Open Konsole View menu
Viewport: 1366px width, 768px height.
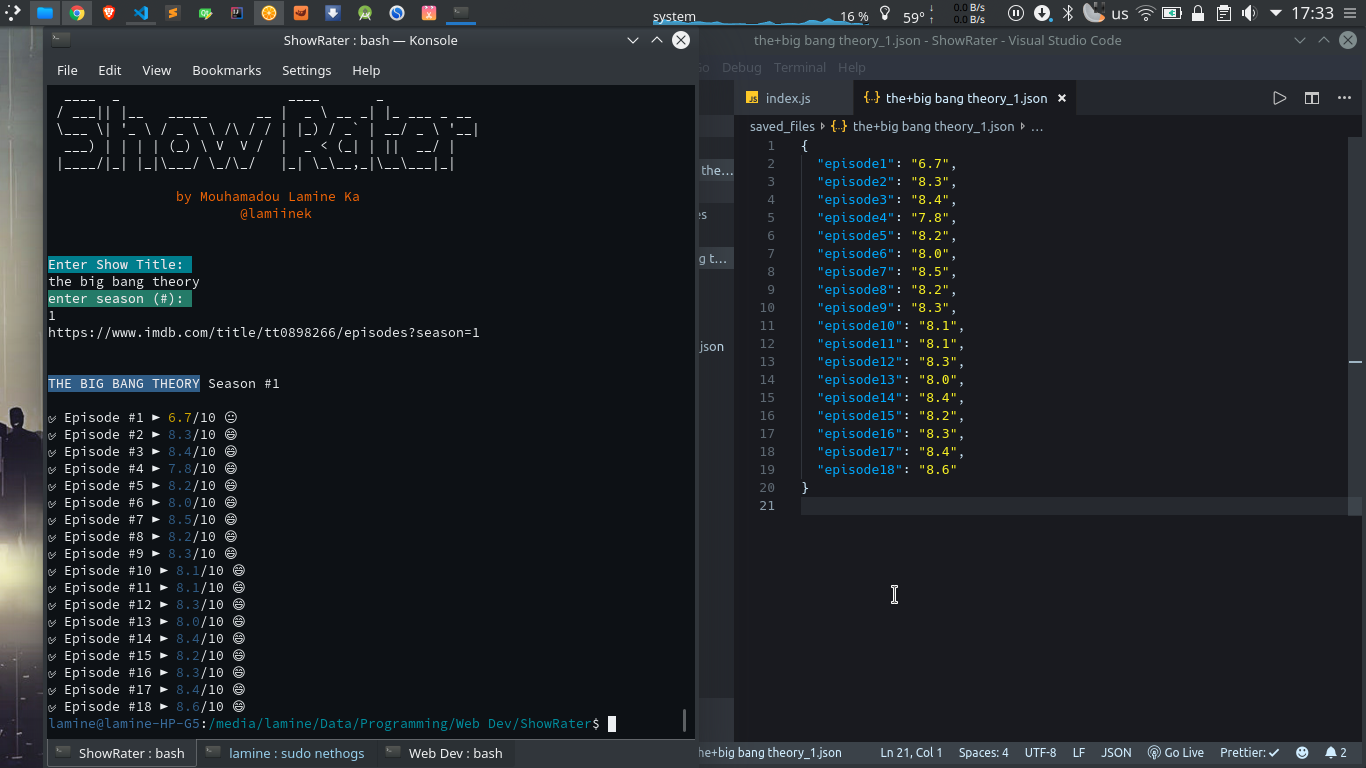tap(156, 70)
